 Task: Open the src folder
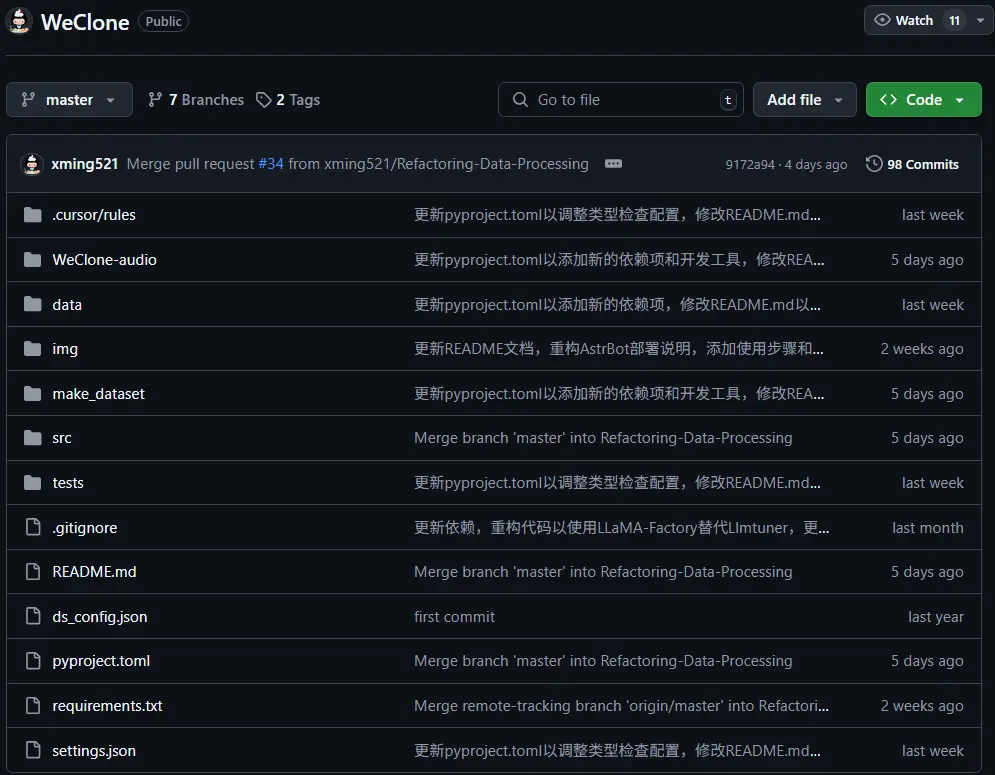click(x=62, y=438)
